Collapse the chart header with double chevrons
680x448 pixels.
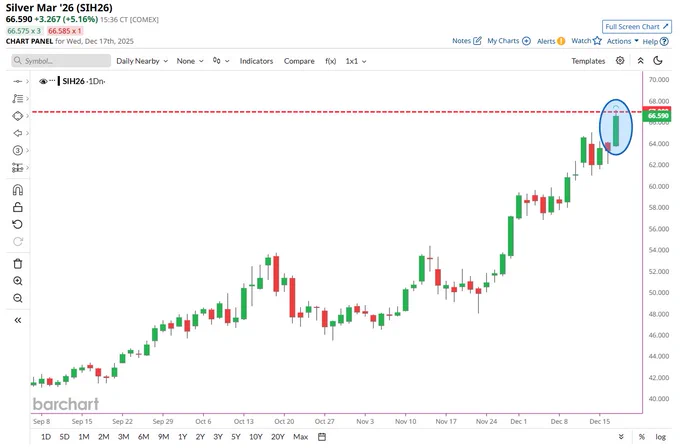pos(641,61)
